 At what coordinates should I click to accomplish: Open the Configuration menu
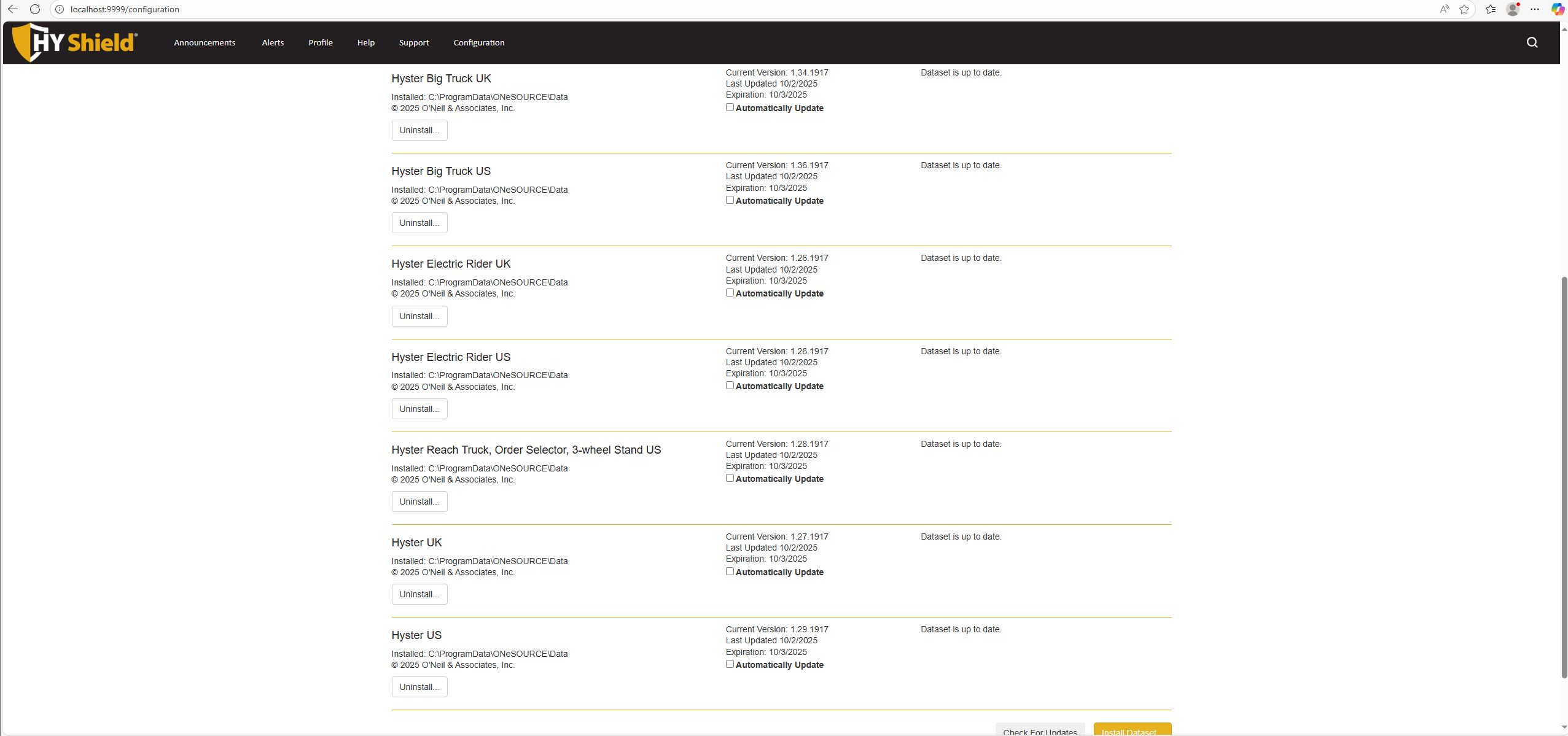(x=478, y=42)
